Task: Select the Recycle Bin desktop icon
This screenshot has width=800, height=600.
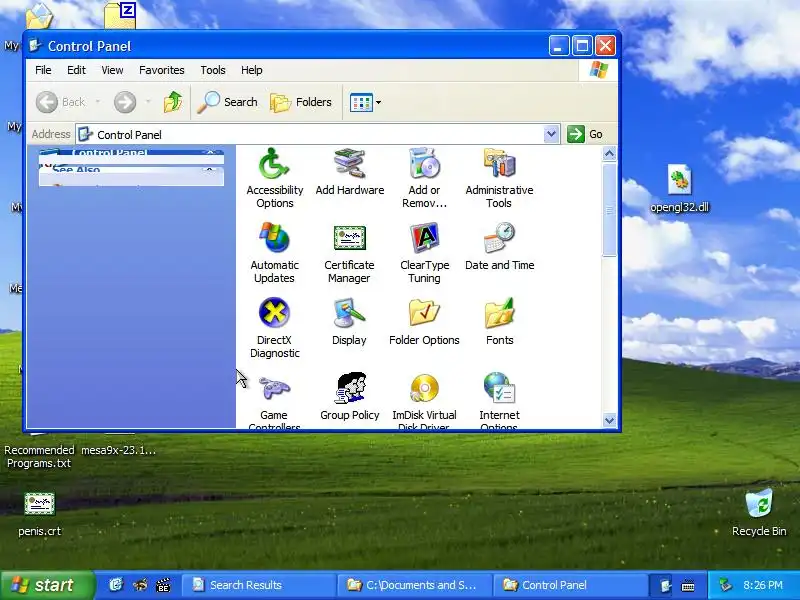Action: 759,512
